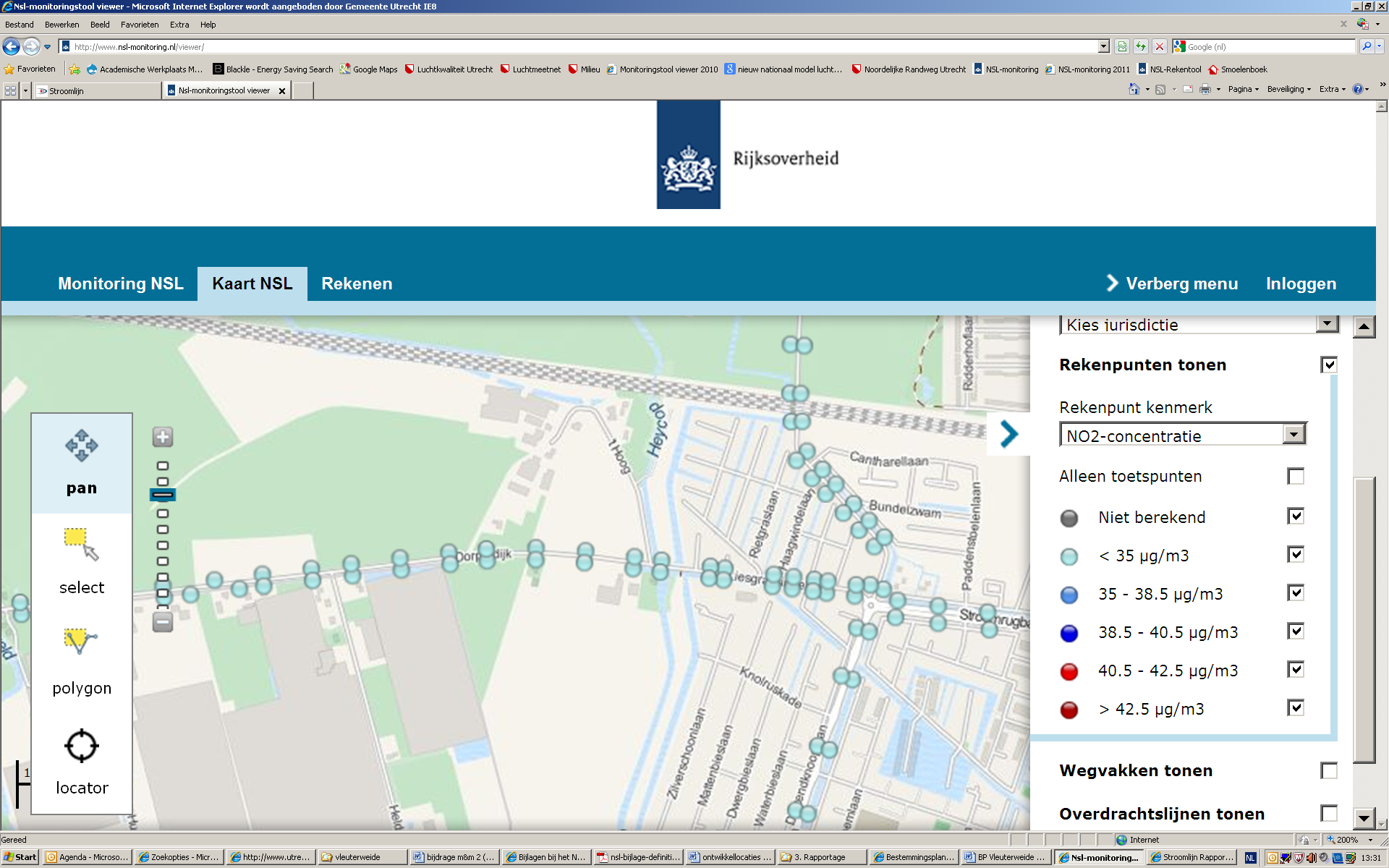Open the NSL-Rekentool favorite link
Viewport: 1389px width, 868px height.
click(1169, 69)
